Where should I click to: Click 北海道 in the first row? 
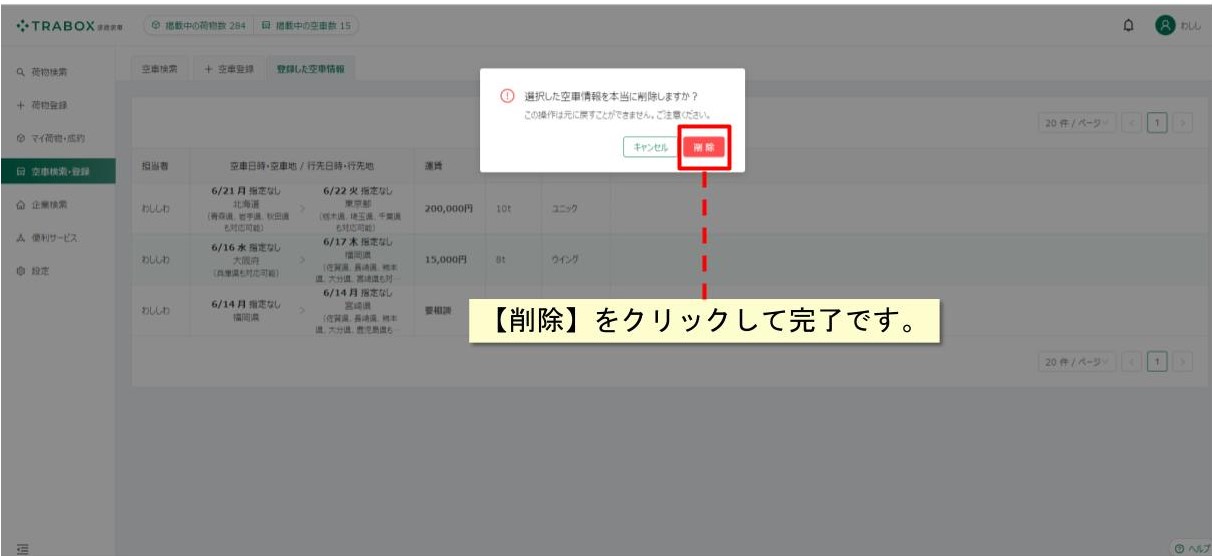246,203
